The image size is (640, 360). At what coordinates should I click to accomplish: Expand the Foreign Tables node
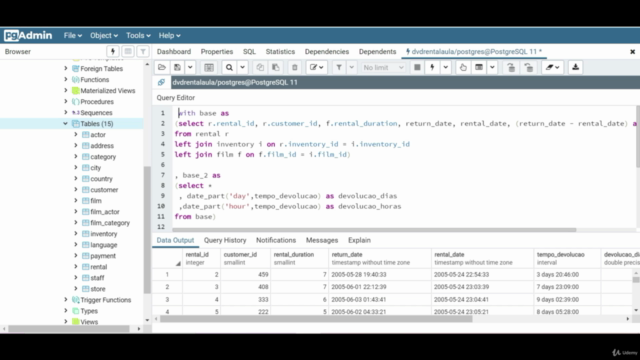[65, 69]
